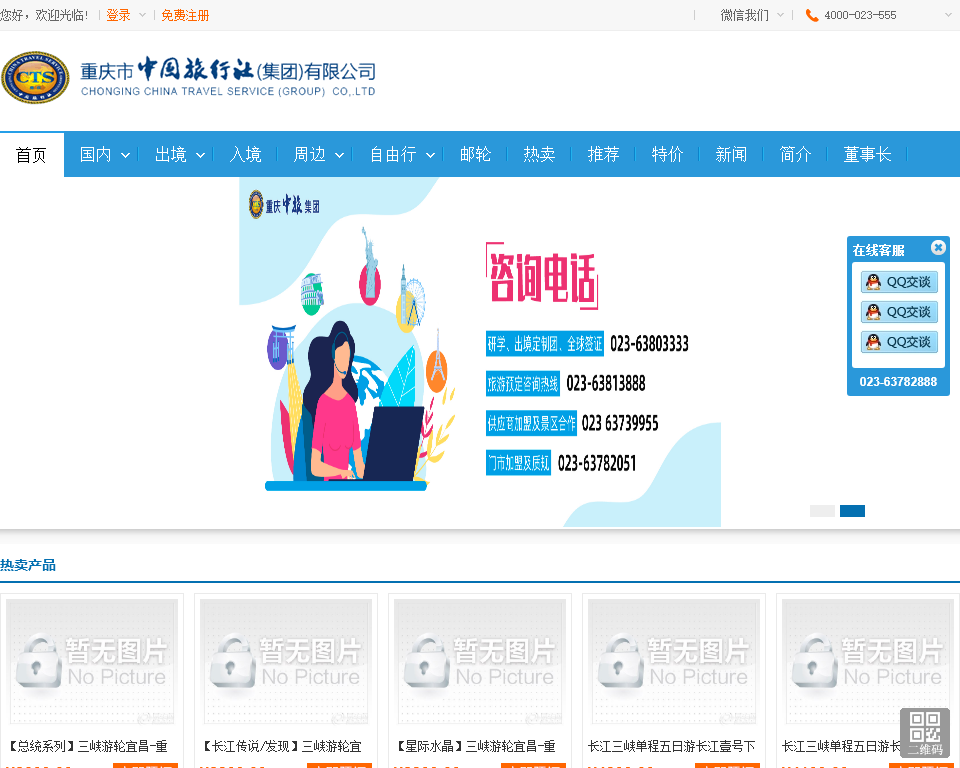960x768 pixels.
Task: Open the 董事长 navigation item
Action: coord(868,154)
